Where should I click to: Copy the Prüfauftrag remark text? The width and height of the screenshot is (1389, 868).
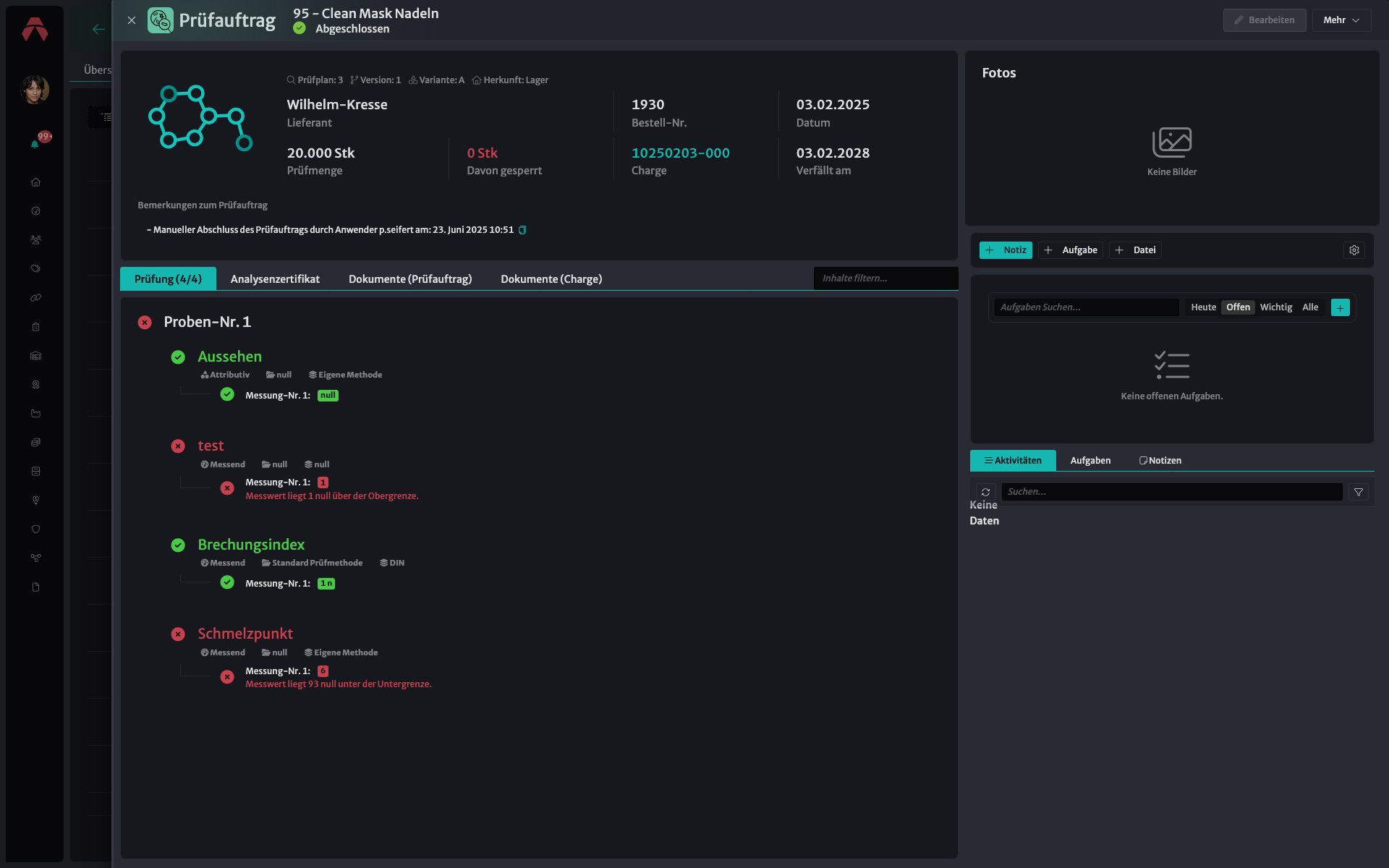pos(522,230)
